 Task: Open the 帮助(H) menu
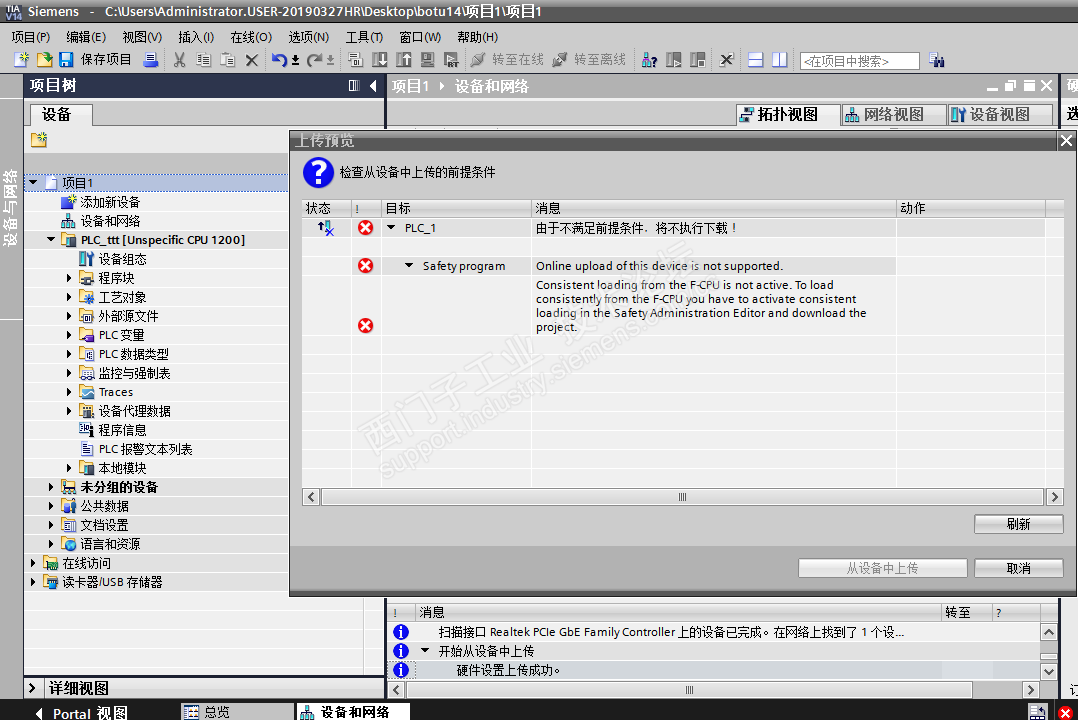(477, 37)
